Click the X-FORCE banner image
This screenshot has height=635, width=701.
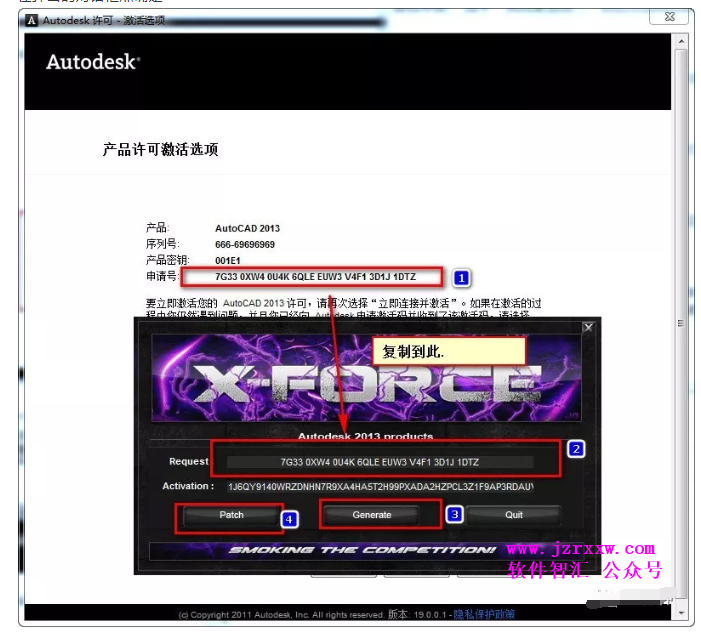tap(366, 378)
